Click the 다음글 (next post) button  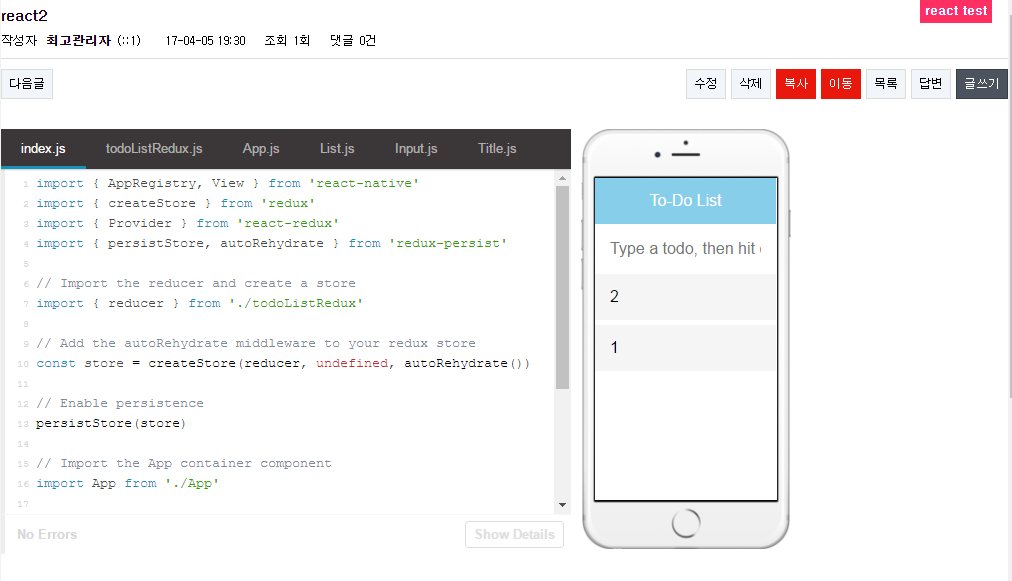(27, 84)
